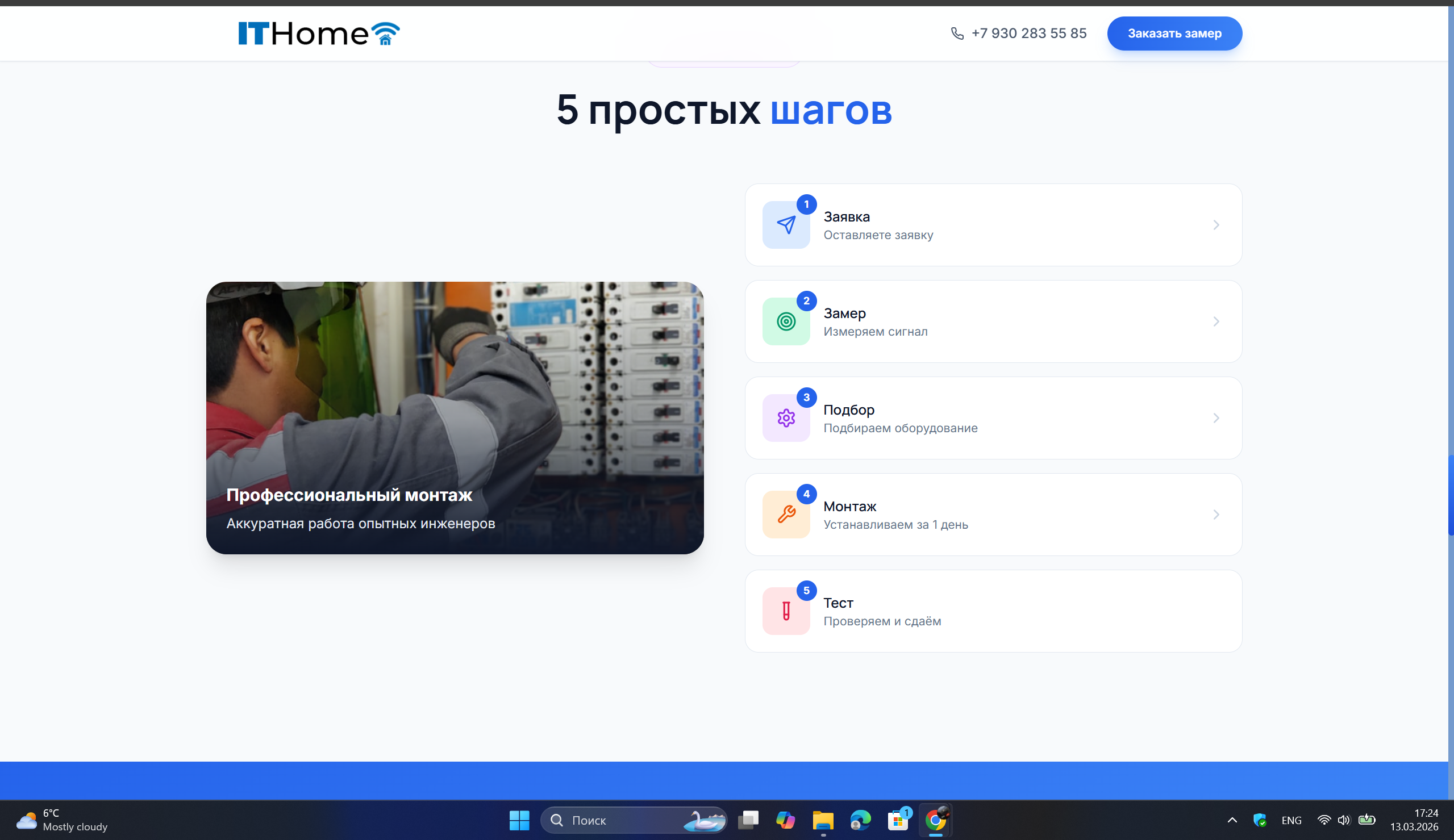Viewport: 1454px width, 840px height.
Task: Select the target icon next to Замер
Action: click(x=786, y=321)
